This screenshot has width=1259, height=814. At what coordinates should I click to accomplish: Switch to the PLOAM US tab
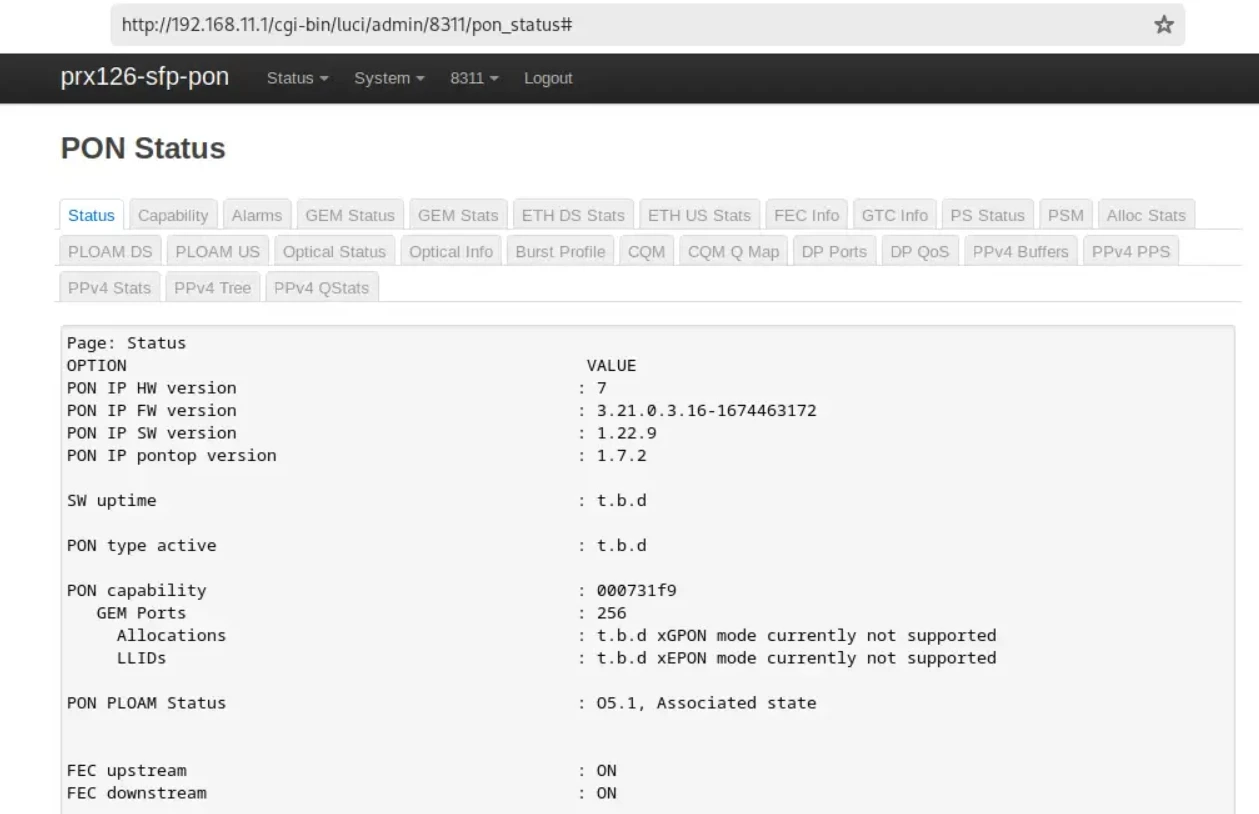pos(218,252)
